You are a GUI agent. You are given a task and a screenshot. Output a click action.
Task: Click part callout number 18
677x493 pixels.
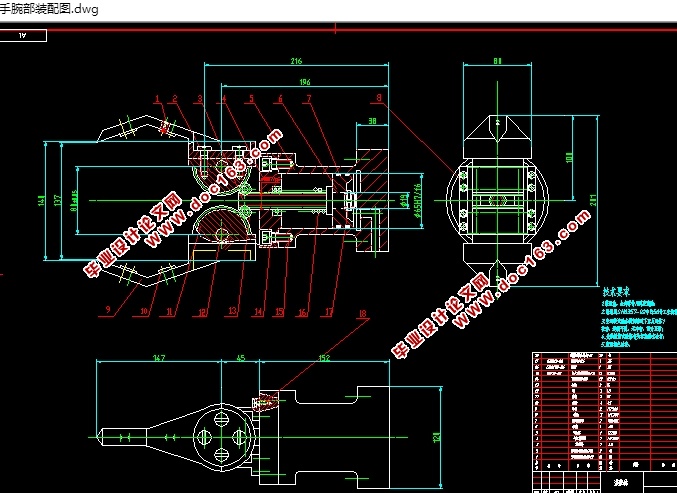(x=362, y=313)
